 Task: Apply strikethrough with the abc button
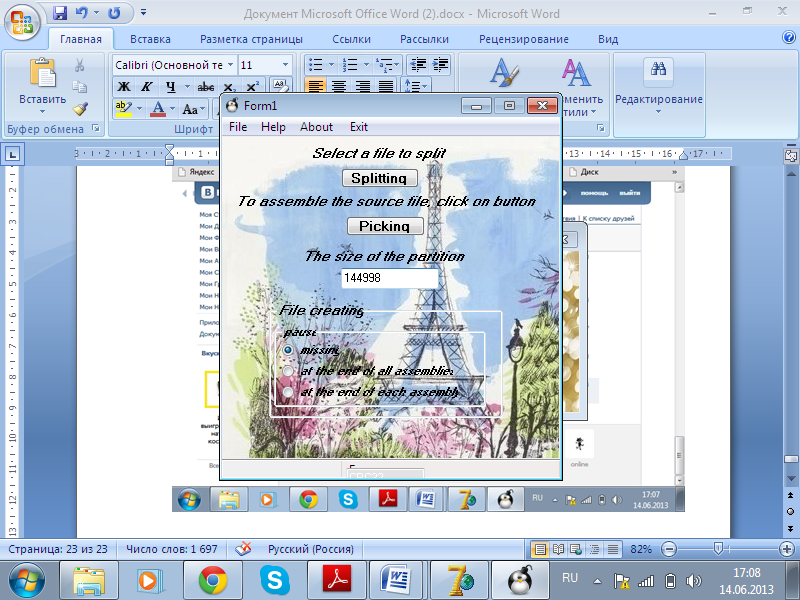click(x=206, y=87)
